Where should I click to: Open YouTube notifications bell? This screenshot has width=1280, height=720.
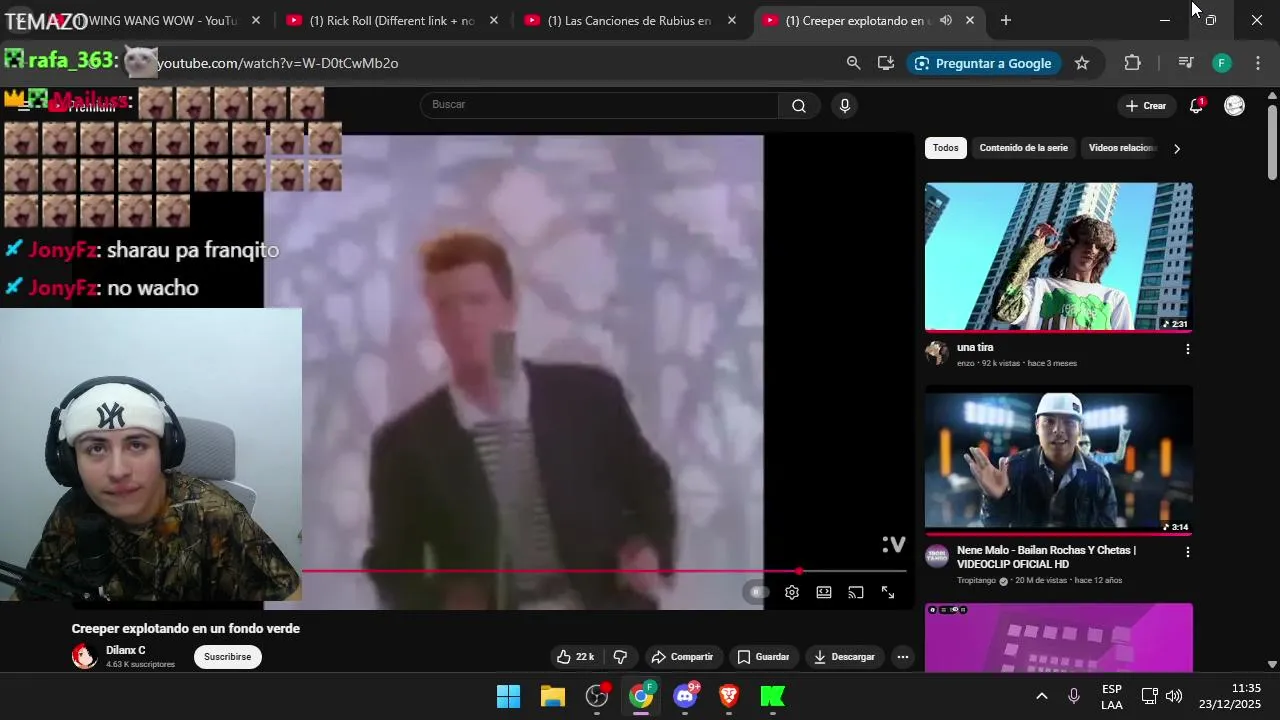click(1196, 106)
